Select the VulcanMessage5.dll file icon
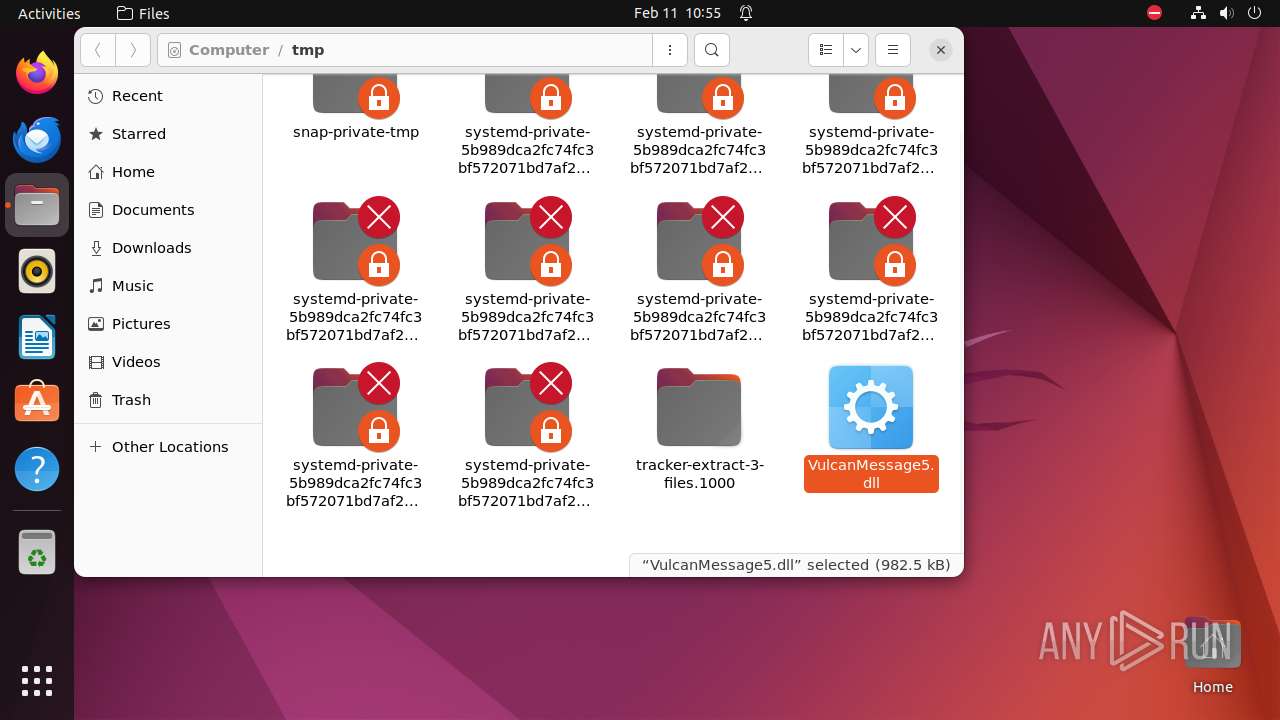This screenshot has height=720, width=1280. 871,407
